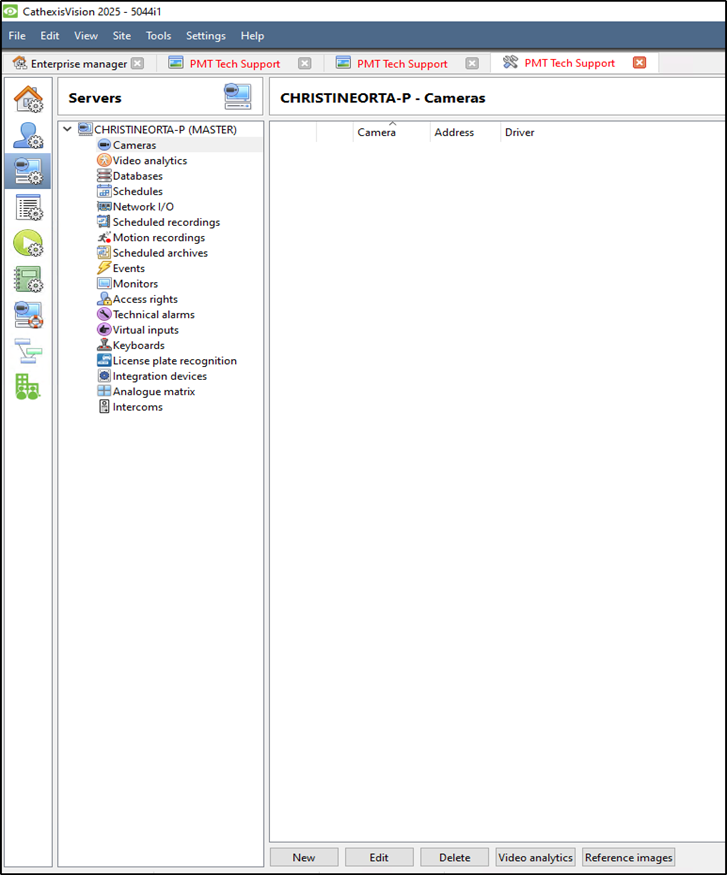Open the green building sidebar icon

point(28,387)
